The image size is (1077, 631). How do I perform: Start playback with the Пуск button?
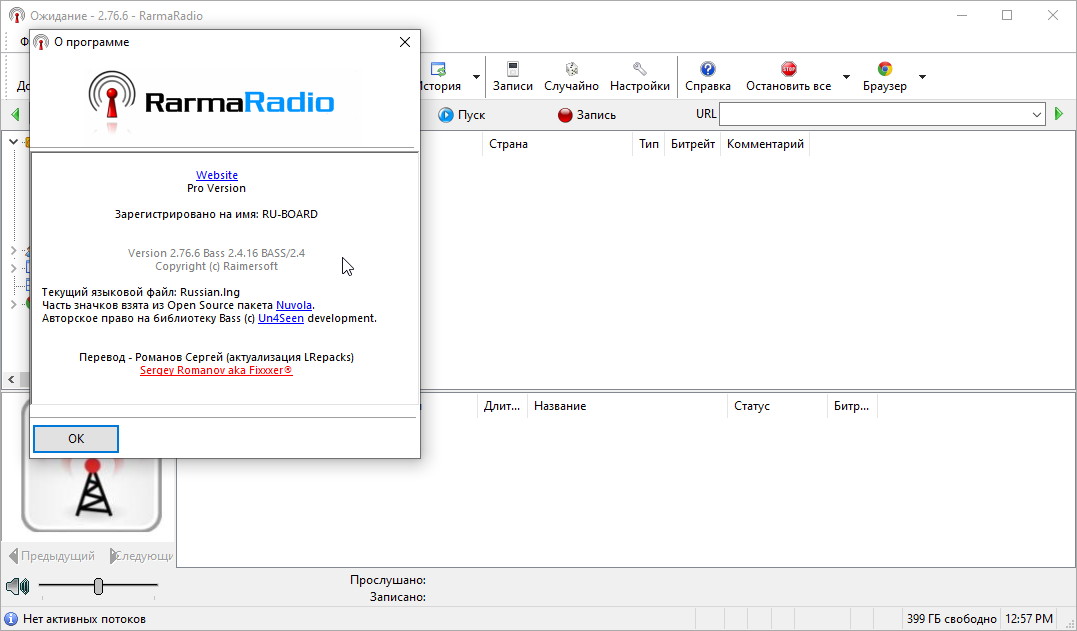(x=462, y=115)
